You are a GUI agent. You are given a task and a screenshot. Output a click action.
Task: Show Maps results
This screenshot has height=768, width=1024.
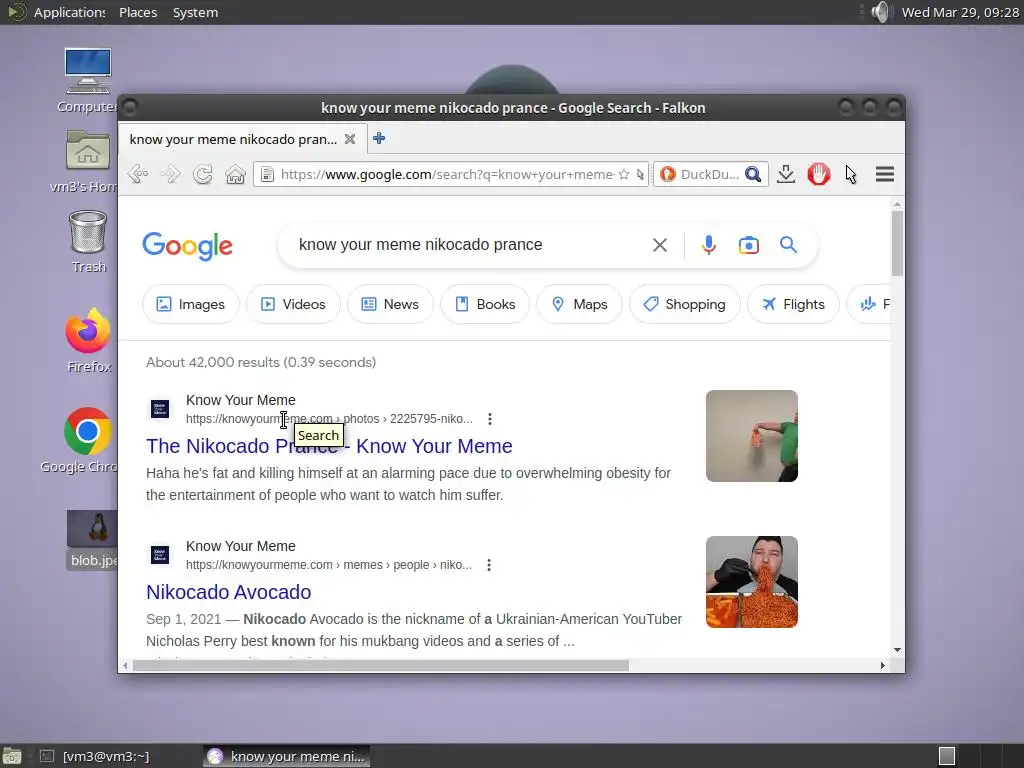579,304
